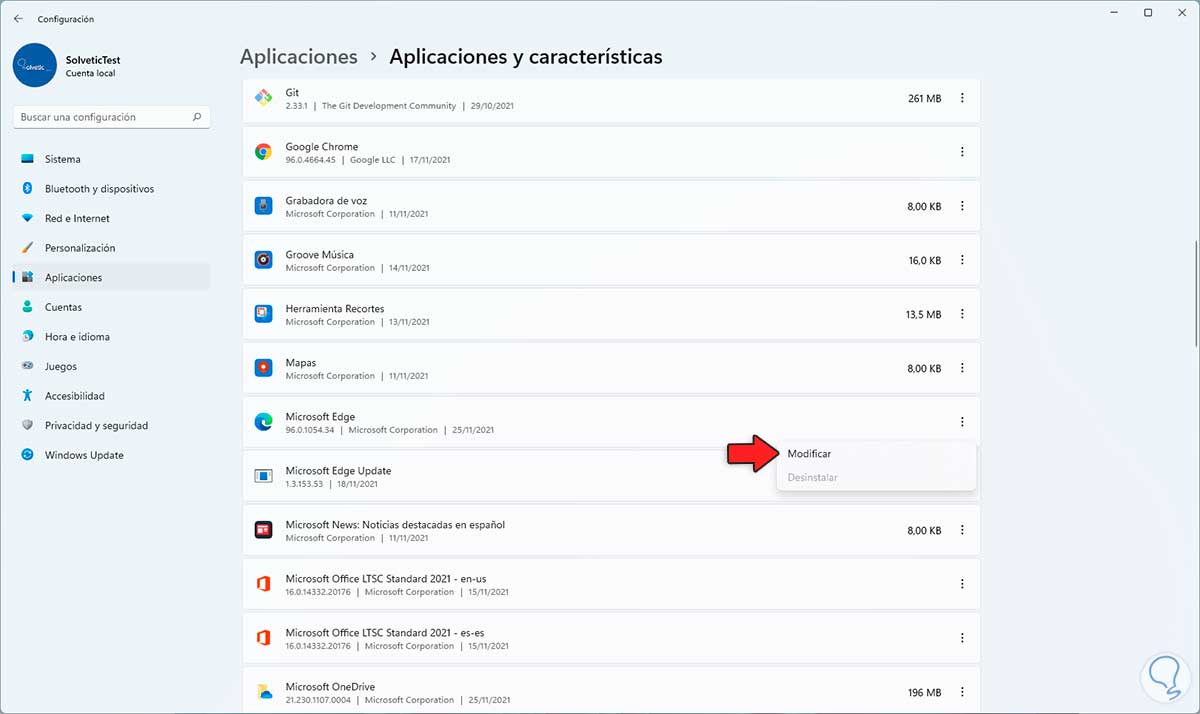Click the Grabadora de voz app icon
This screenshot has height=714, width=1200.
point(263,206)
